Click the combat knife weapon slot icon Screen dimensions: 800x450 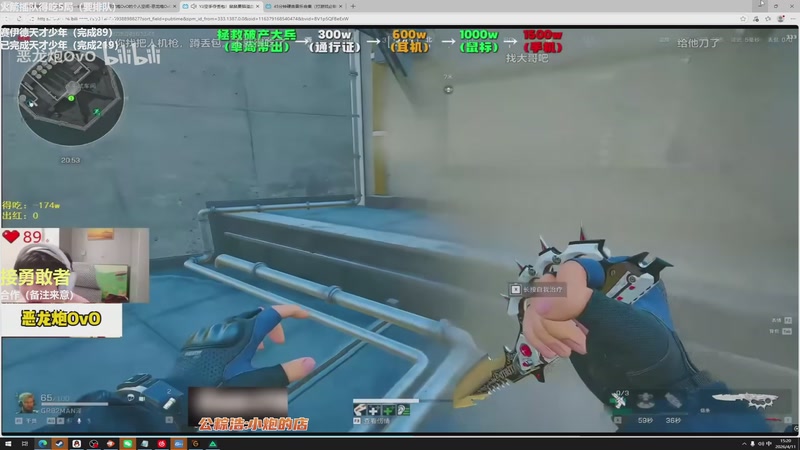[745, 401]
